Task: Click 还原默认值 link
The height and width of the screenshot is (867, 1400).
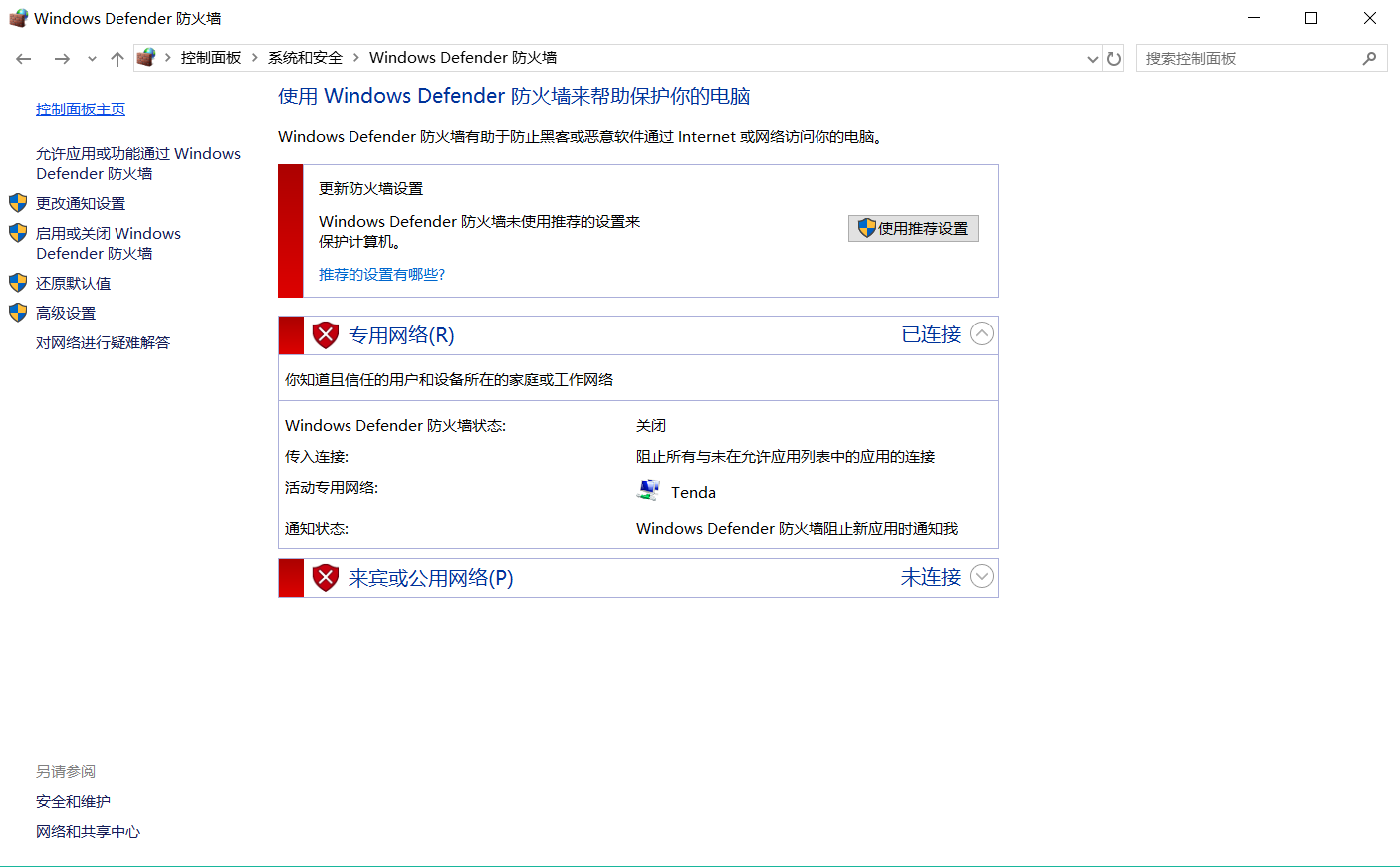Action: [x=74, y=283]
